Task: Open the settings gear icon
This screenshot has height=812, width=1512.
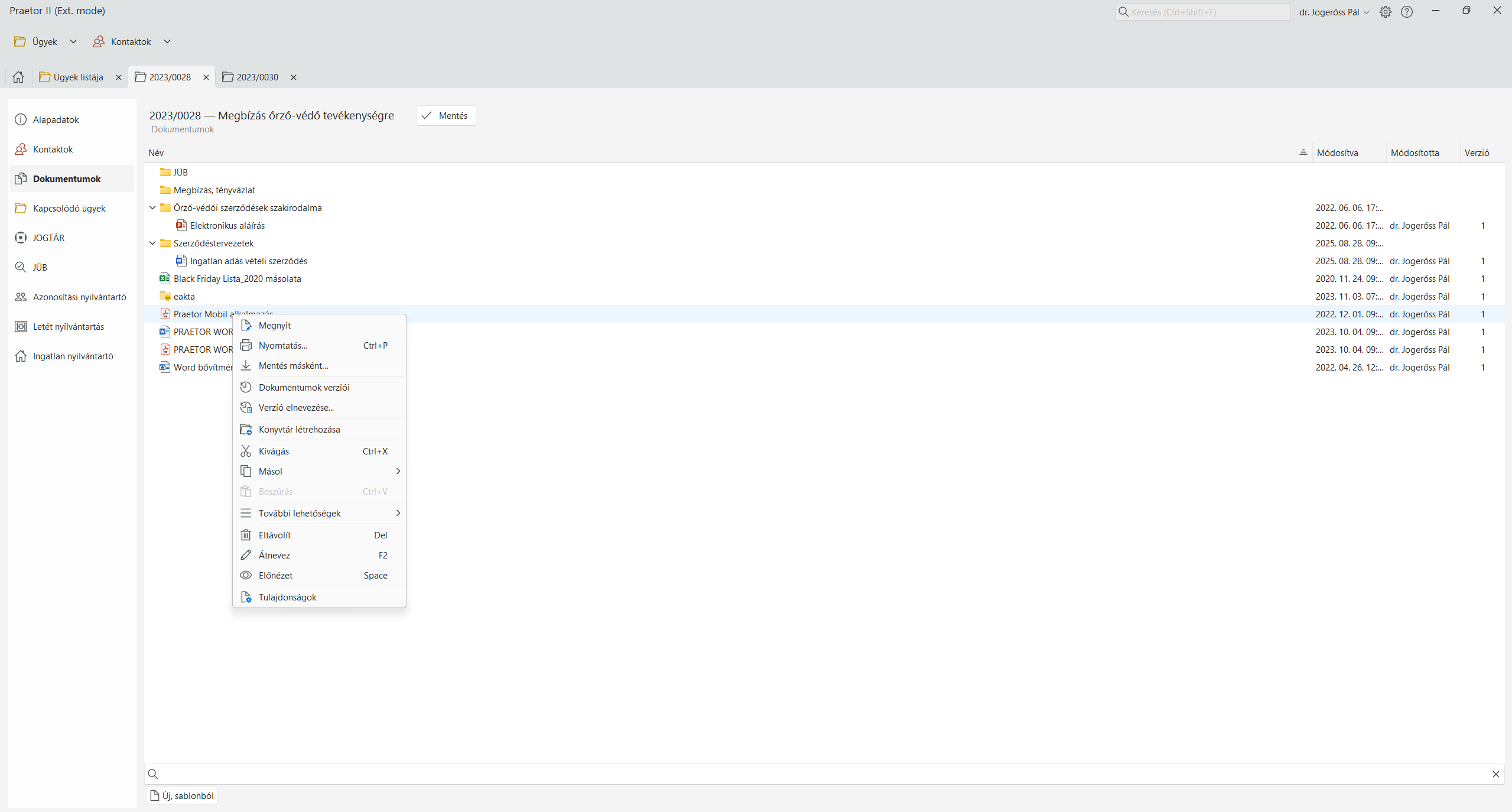Action: (1385, 12)
